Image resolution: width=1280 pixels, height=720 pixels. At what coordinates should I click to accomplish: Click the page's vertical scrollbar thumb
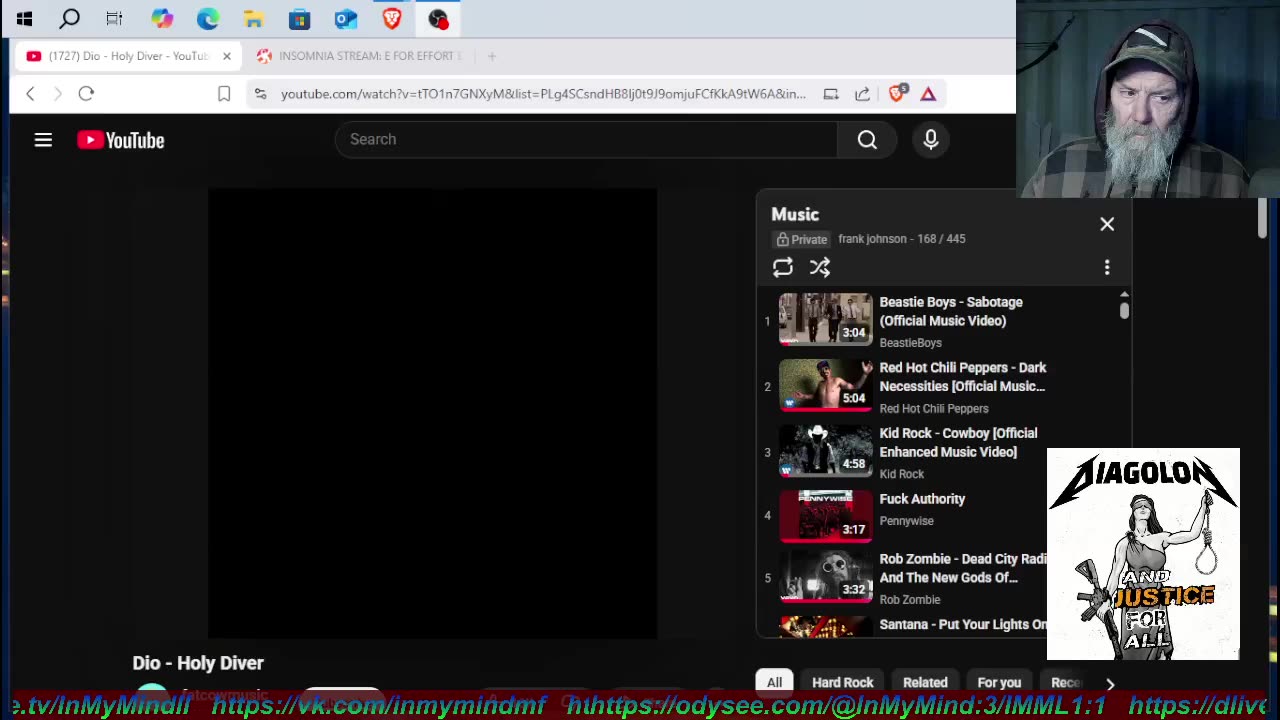click(x=1262, y=218)
